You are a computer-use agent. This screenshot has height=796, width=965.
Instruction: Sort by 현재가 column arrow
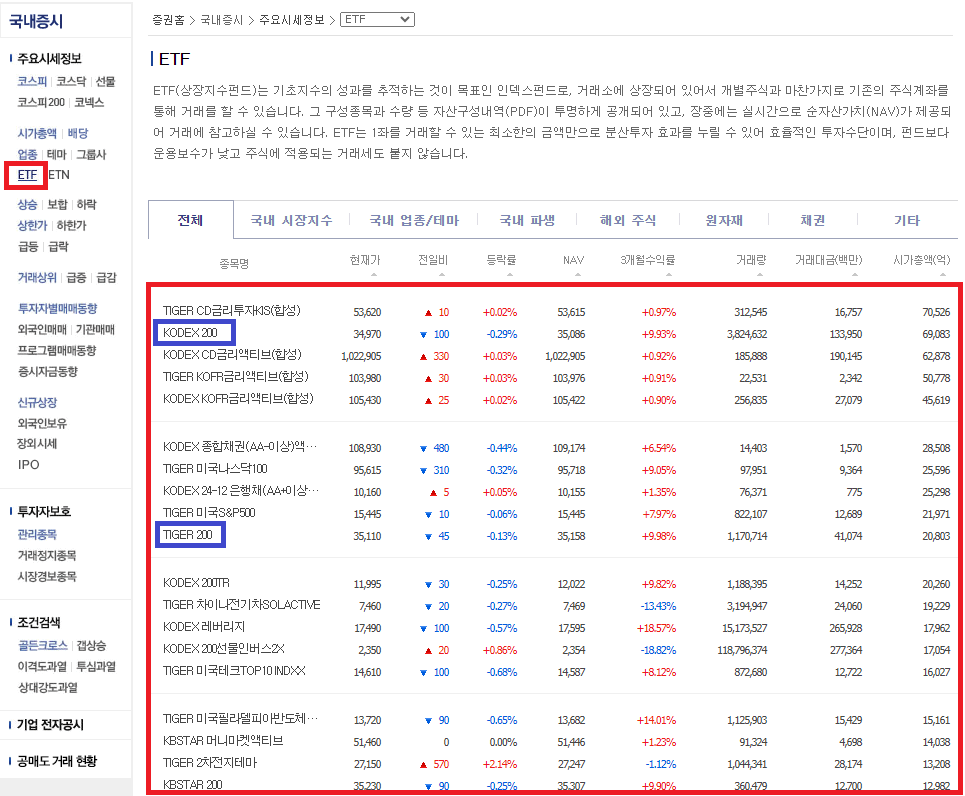pos(374,275)
